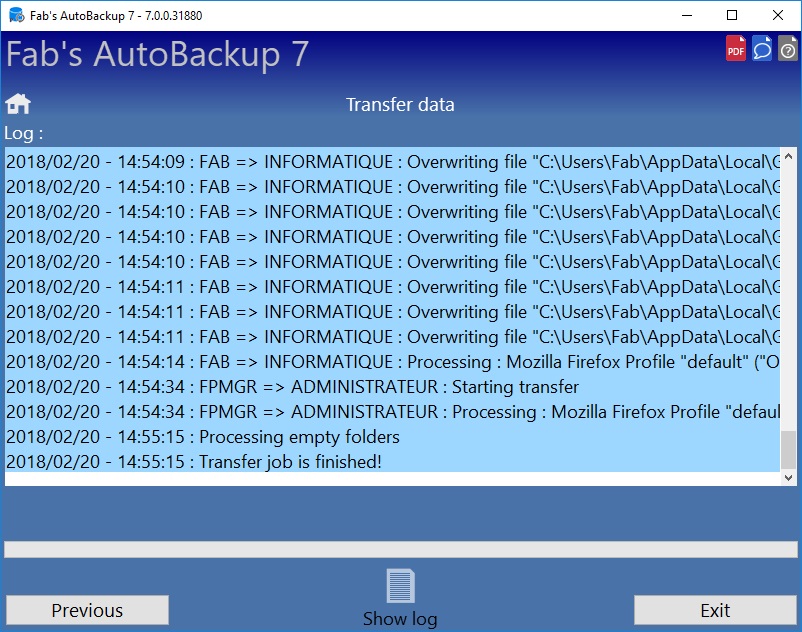This screenshot has width=802, height=632.
Task: Select the 14:54:14 Firefox Profile processing line
Action: pyautogui.click(x=392, y=362)
